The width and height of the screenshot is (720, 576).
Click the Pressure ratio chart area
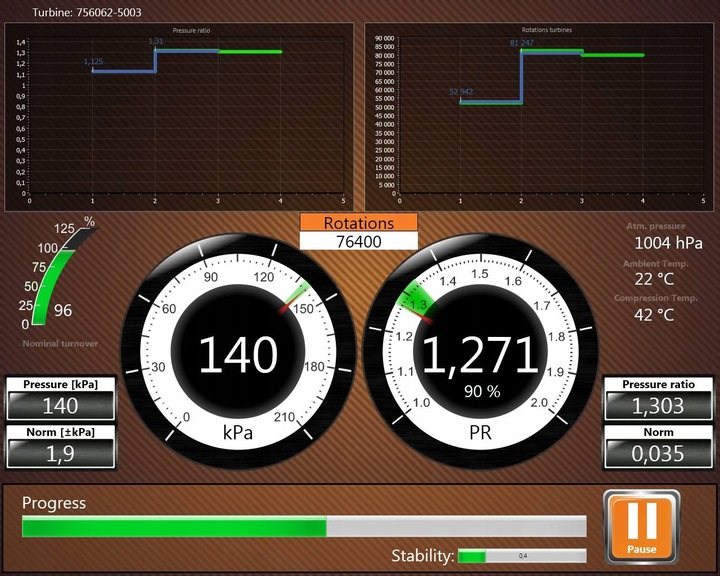[x=179, y=117]
